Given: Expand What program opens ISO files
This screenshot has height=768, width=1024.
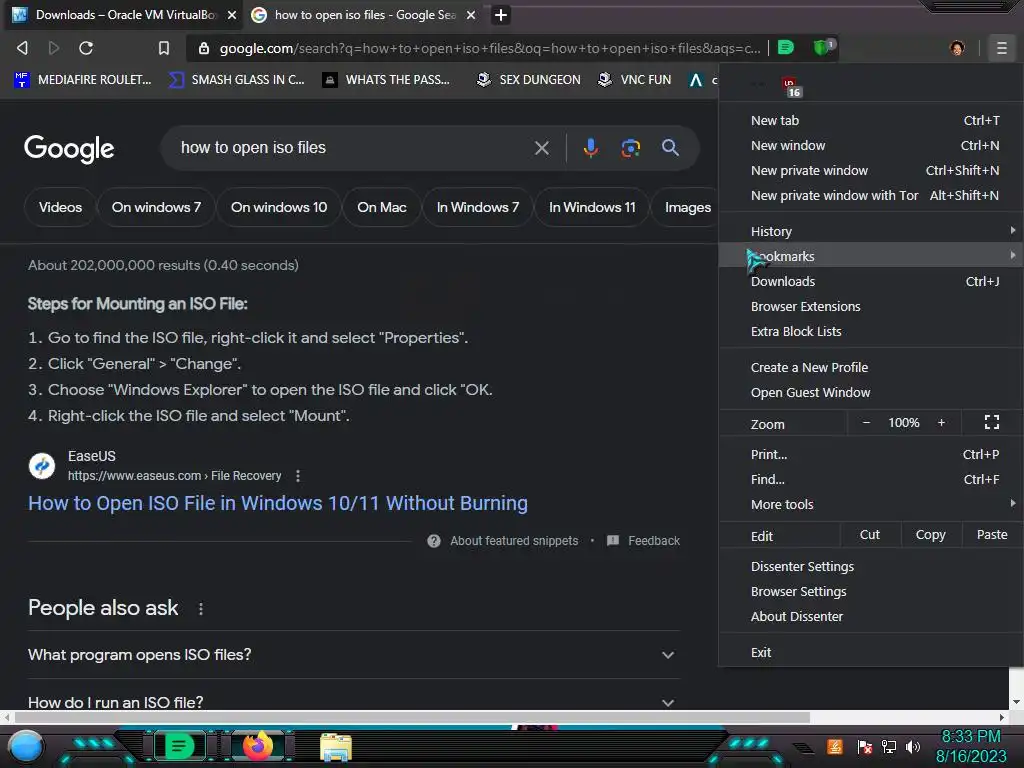Looking at the screenshot, I should (x=353, y=654).
